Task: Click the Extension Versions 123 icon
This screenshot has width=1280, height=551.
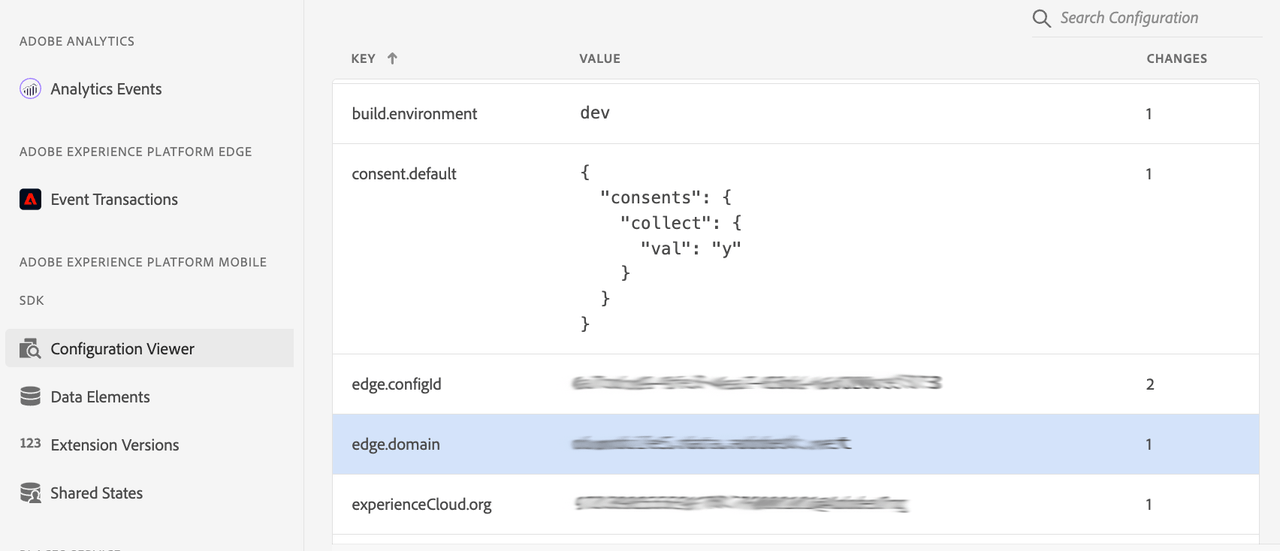Action: pyautogui.click(x=30, y=443)
